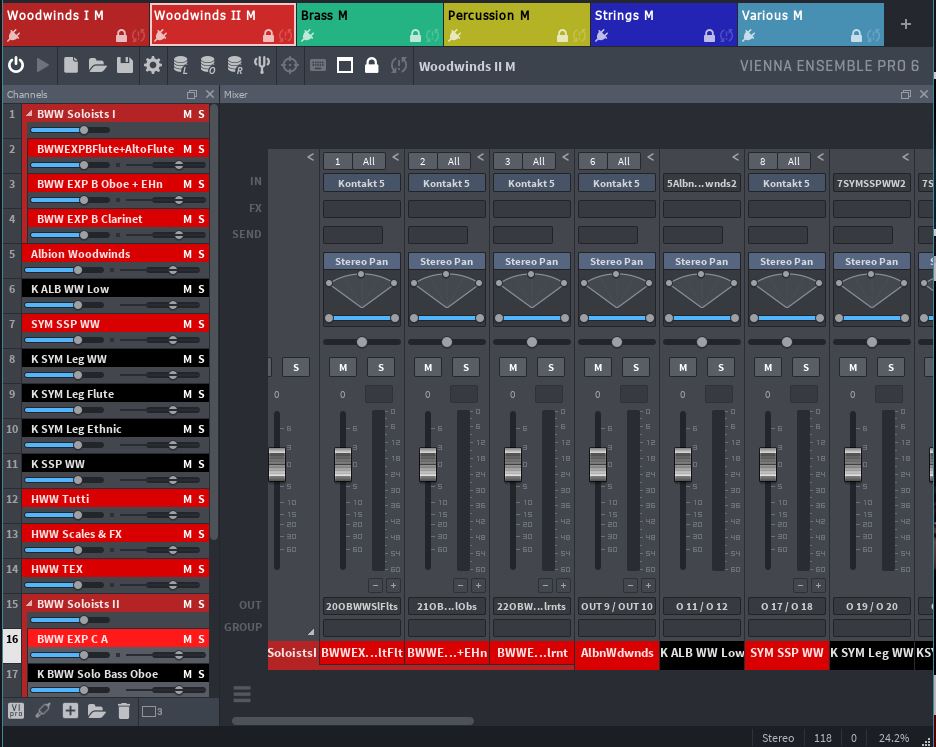Viewport: 936px width, 747px height.
Task: Open the Kontakt 5 plugin on the BWWEX...ltFlt strip
Action: click(x=362, y=183)
